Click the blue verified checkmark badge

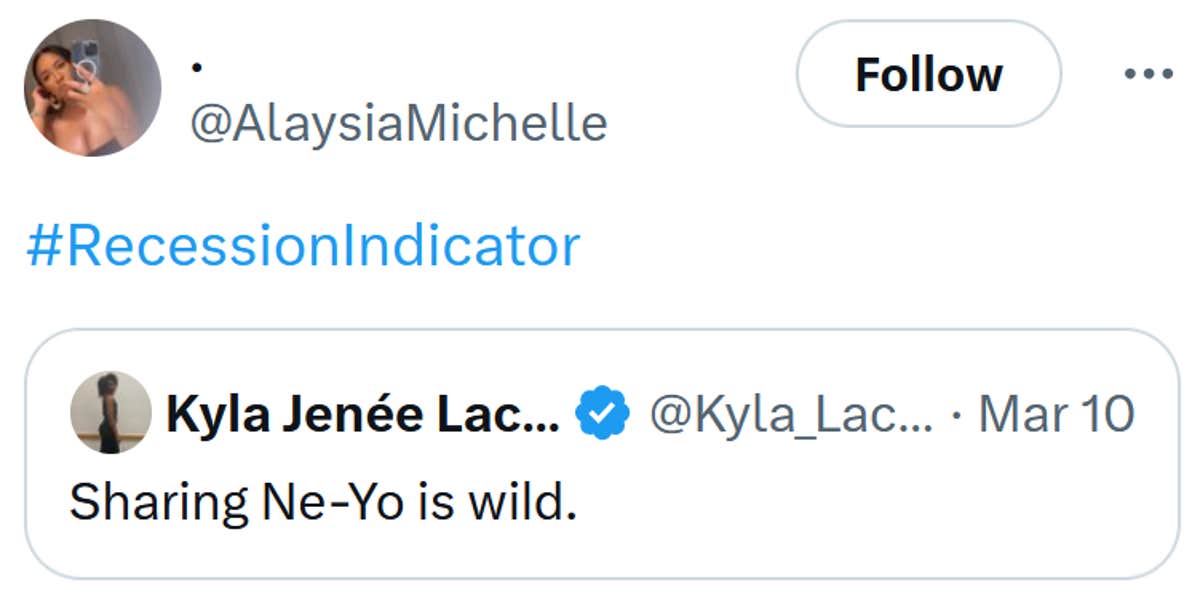tap(603, 414)
